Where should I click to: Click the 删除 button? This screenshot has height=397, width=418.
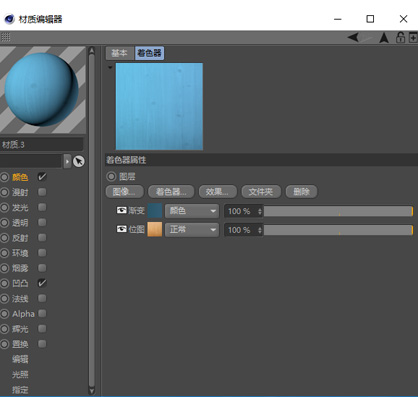(301, 192)
